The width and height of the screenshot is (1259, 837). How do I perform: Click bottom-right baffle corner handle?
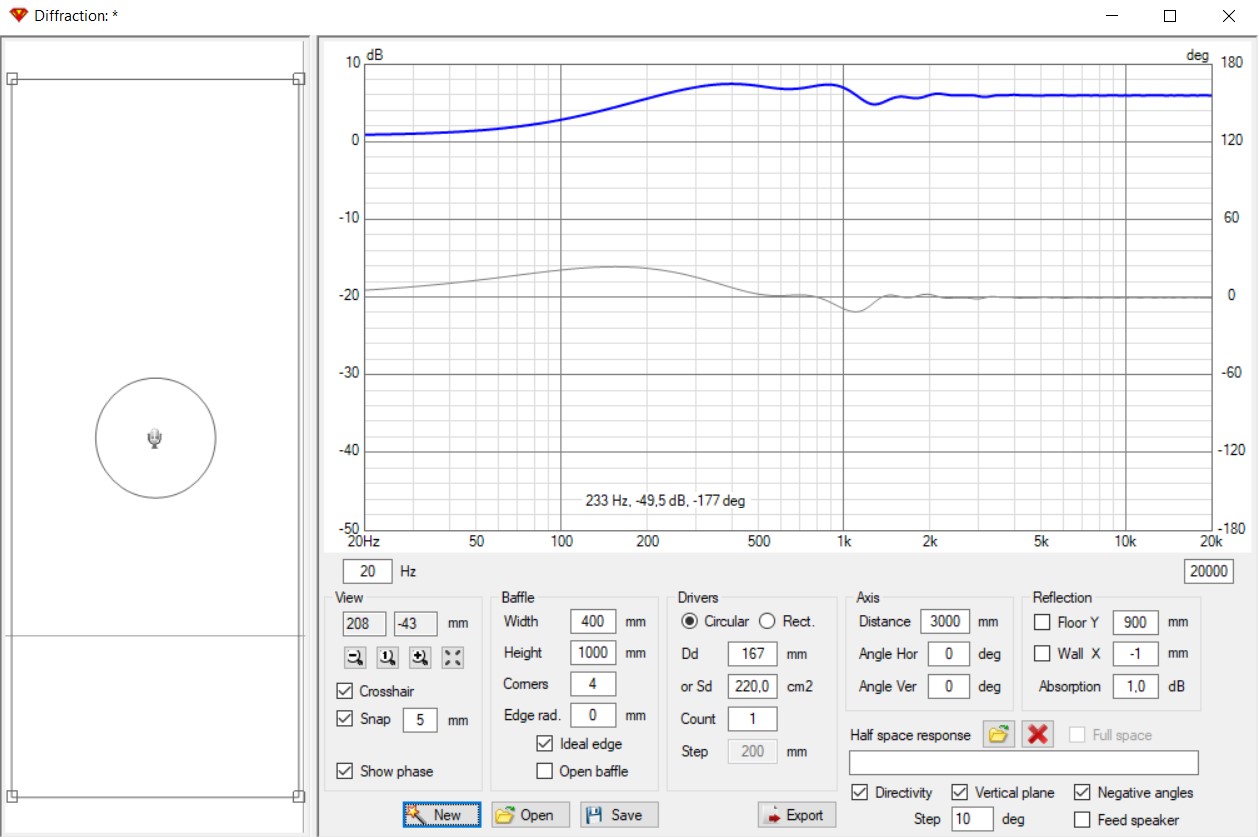click(x=298, y=796)
